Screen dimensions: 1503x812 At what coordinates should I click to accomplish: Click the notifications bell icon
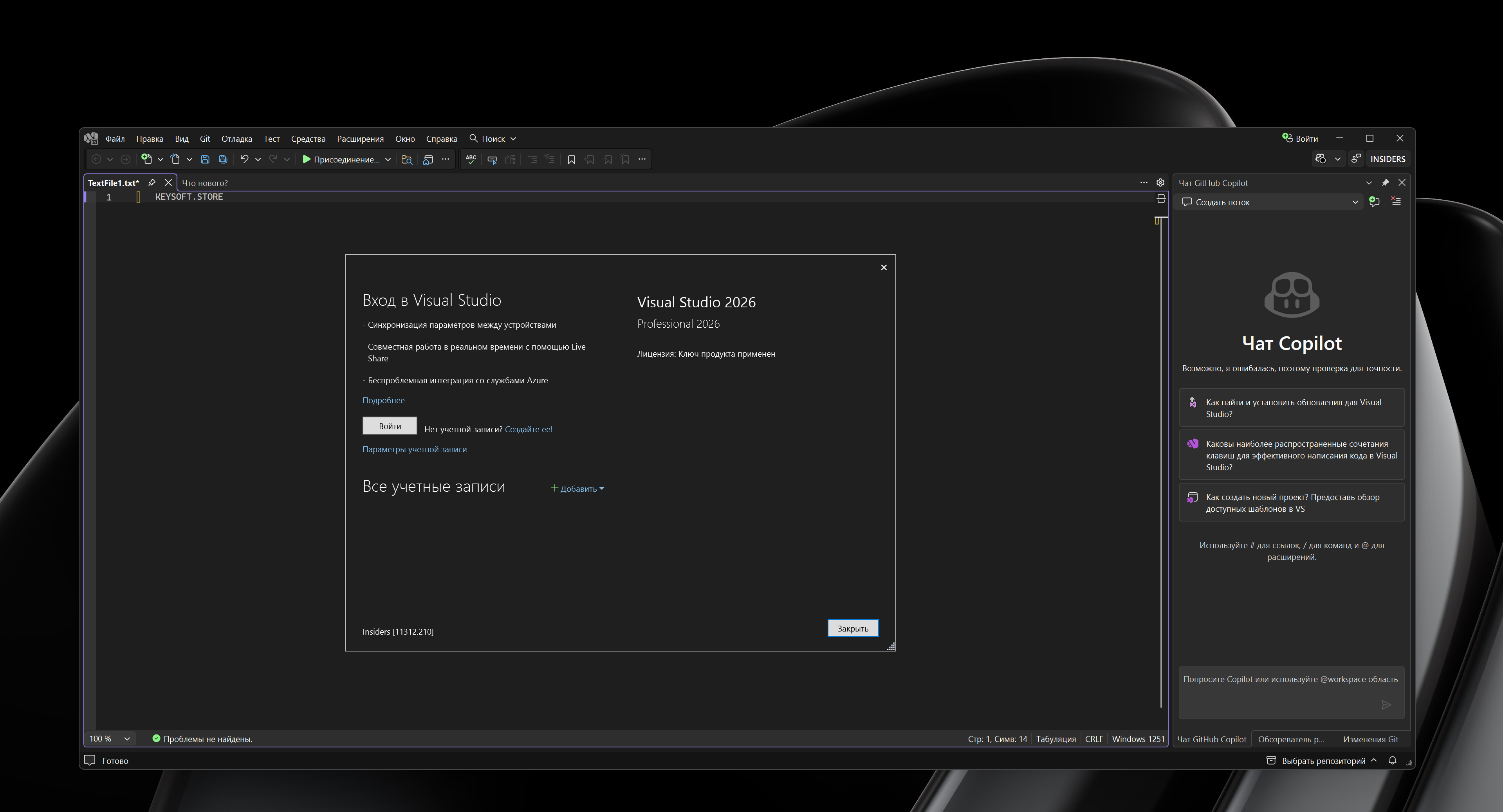[x=1393, y=761]
